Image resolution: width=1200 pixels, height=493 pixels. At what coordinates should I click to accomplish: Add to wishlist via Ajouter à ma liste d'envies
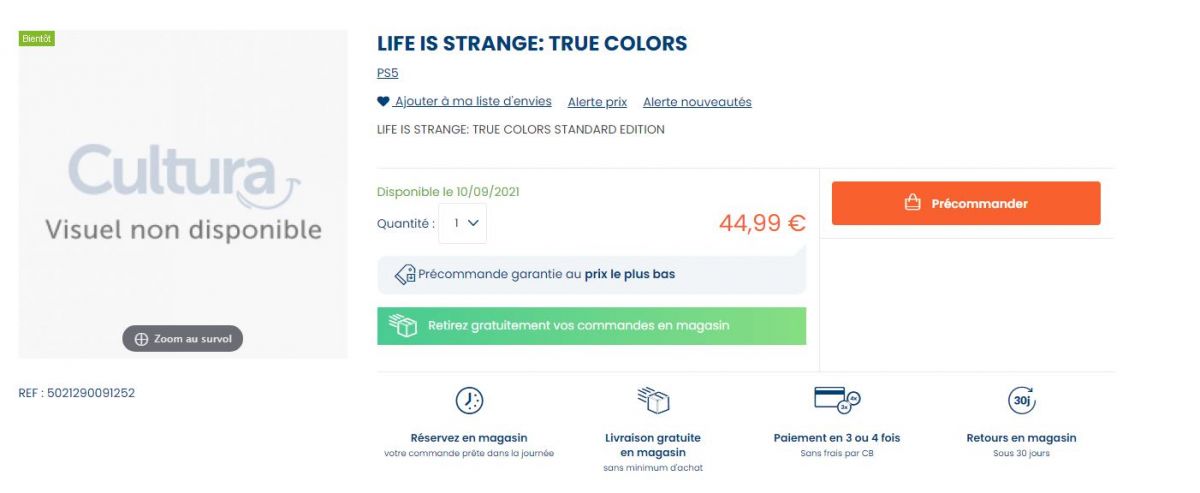click(x=473, y=102)
